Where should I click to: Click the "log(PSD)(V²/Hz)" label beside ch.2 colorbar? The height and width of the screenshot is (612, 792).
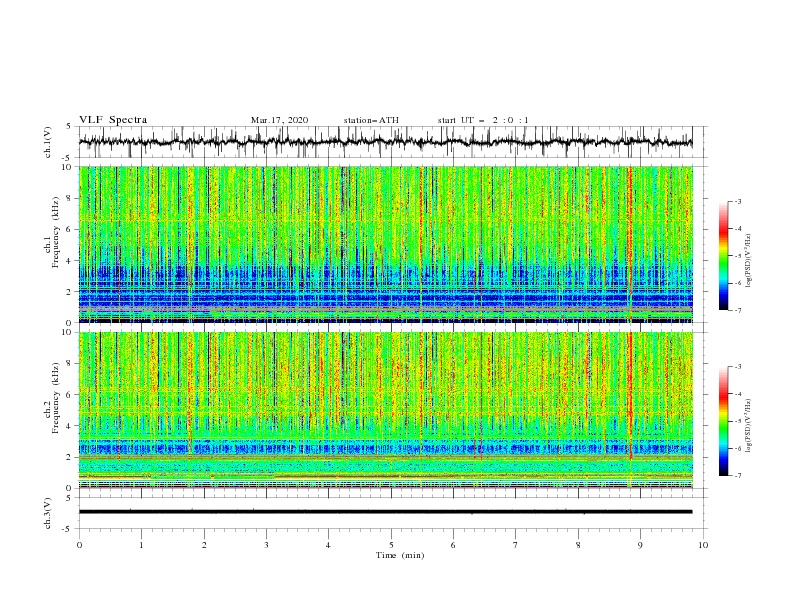(749, 426)
